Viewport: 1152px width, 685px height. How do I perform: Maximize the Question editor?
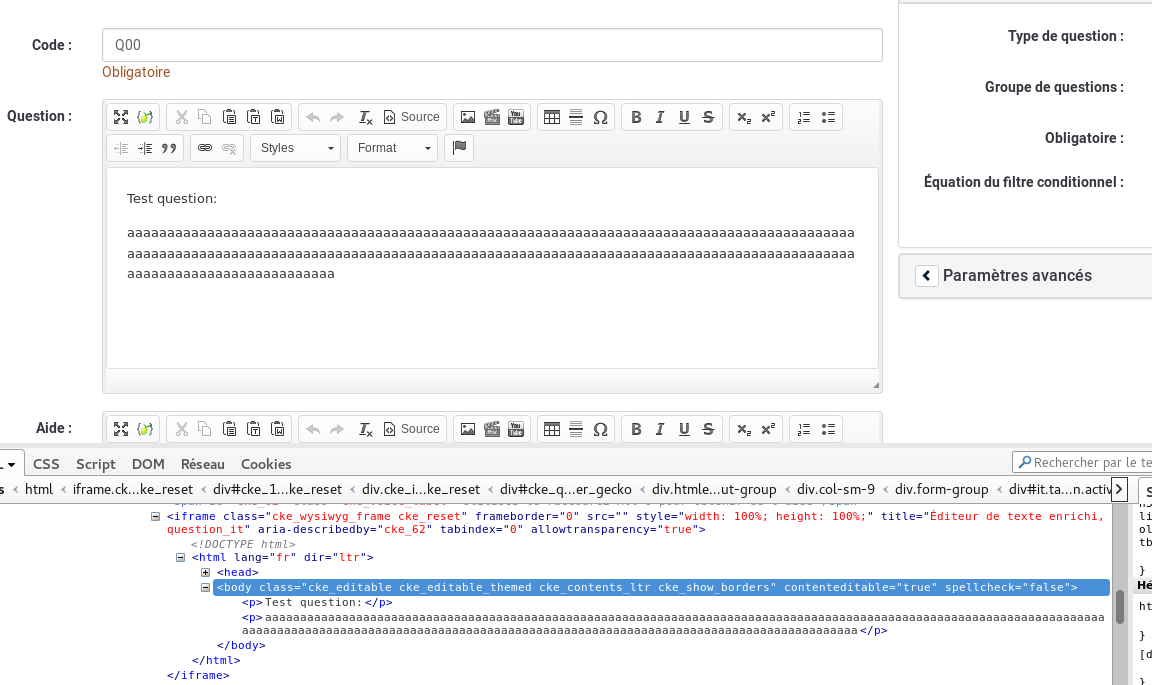coord(121,117)
